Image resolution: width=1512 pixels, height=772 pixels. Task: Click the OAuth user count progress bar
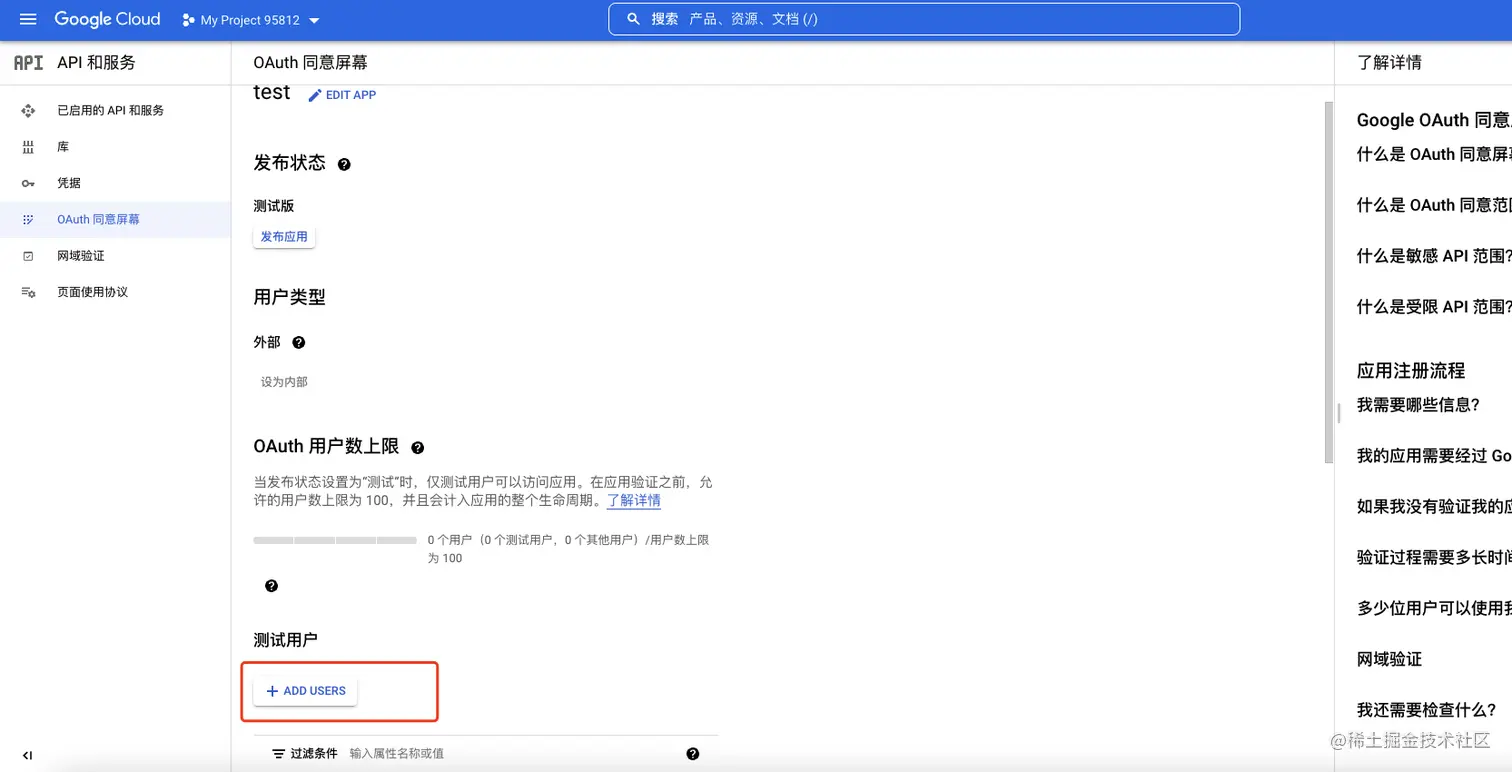(x=335, y=540)
